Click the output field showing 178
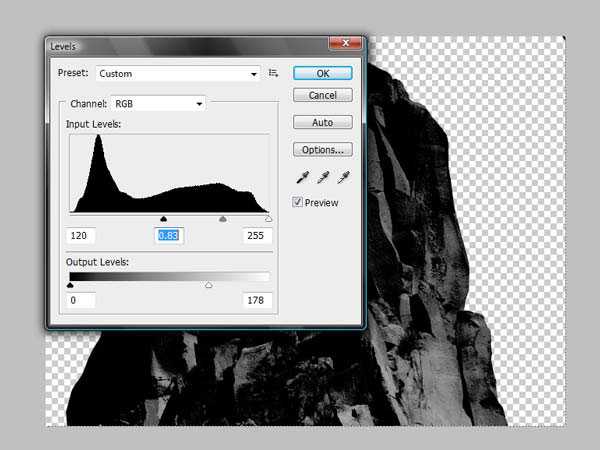The image size is (600, 450). pos(257,300)
